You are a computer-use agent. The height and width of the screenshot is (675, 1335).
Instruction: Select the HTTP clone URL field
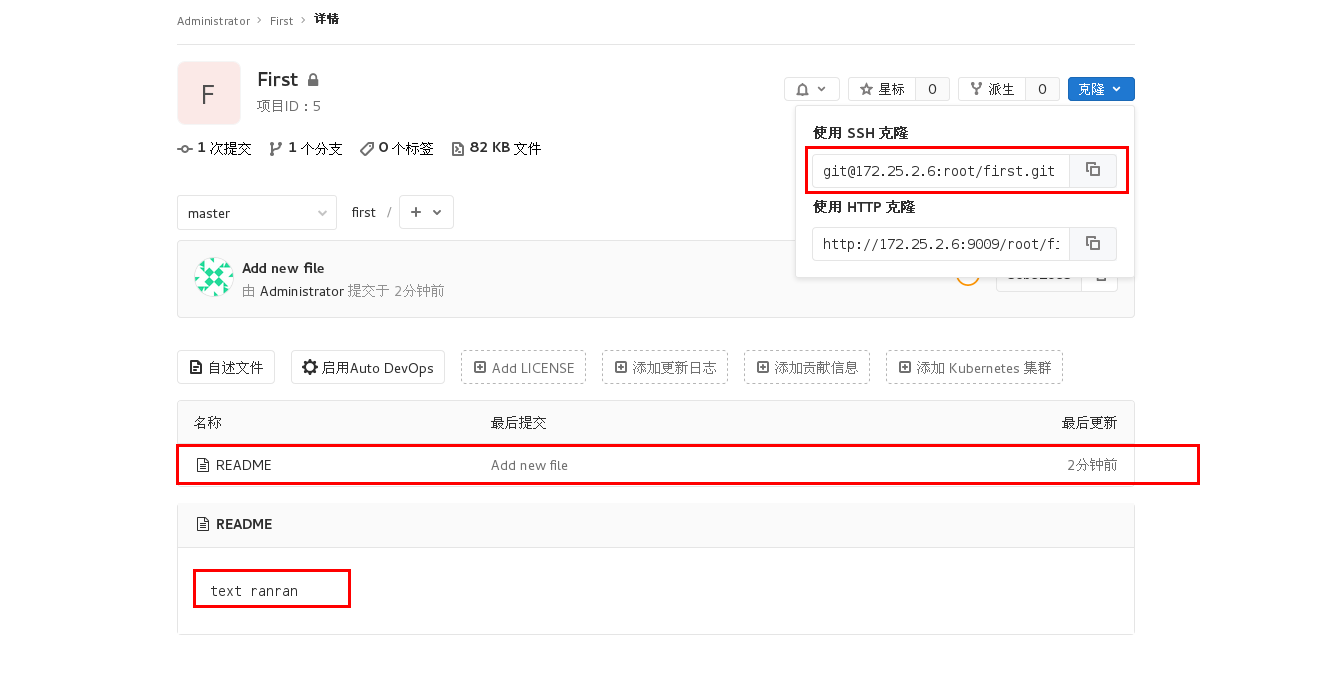tap(940, 243)
